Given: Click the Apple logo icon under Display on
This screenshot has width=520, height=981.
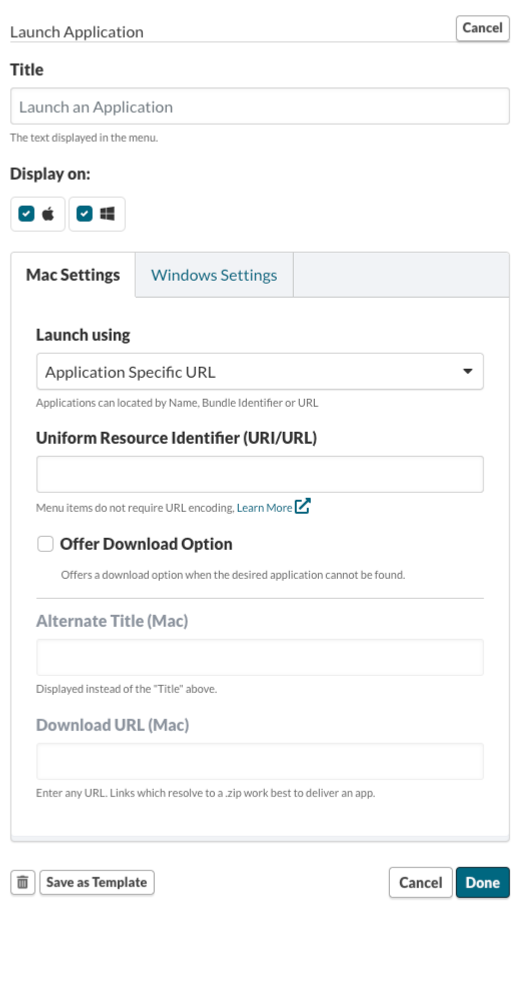Looking at the screenshot, I should coord(48,214).
